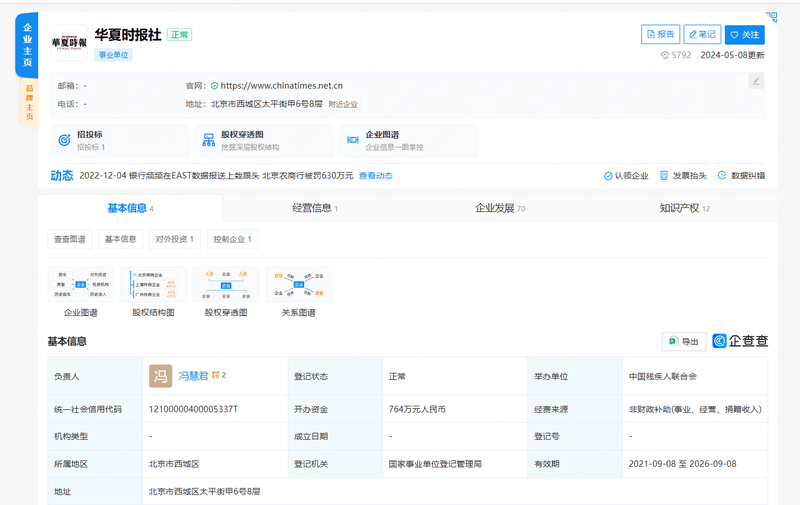Click the 非财政补助 funding source cell
Image resolution: width=800 pixels, height=505 pixels.
tap(695, 409)
